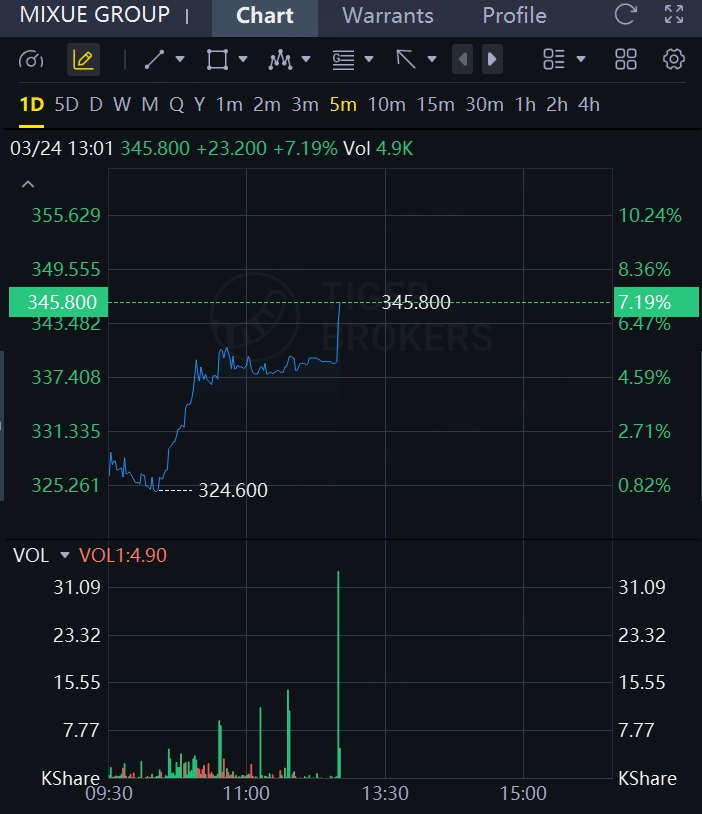Click the 7.19% percent change tag
The width and height of the screenshot is (702, 814).
656,302
